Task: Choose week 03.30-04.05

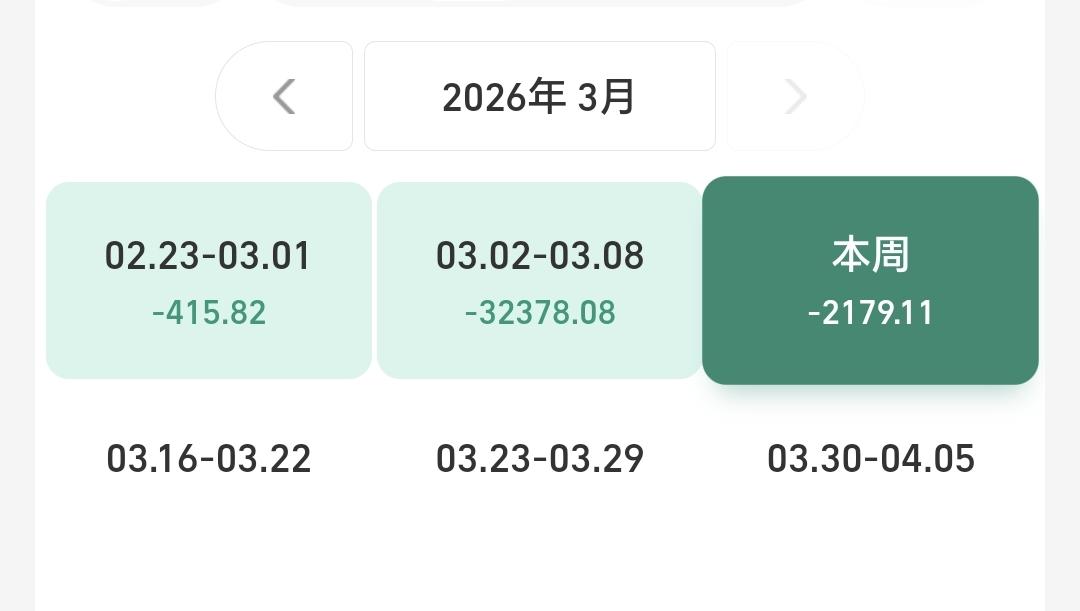Action: click(871, 459)
